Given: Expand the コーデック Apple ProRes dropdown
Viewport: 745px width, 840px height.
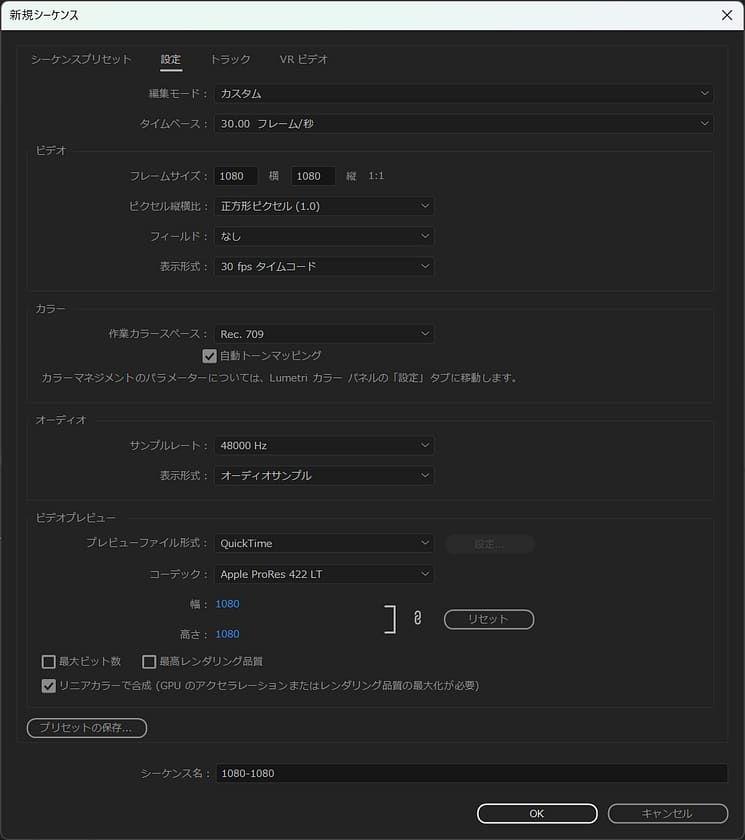Looking at the screenshot, I should click(324, 574).
